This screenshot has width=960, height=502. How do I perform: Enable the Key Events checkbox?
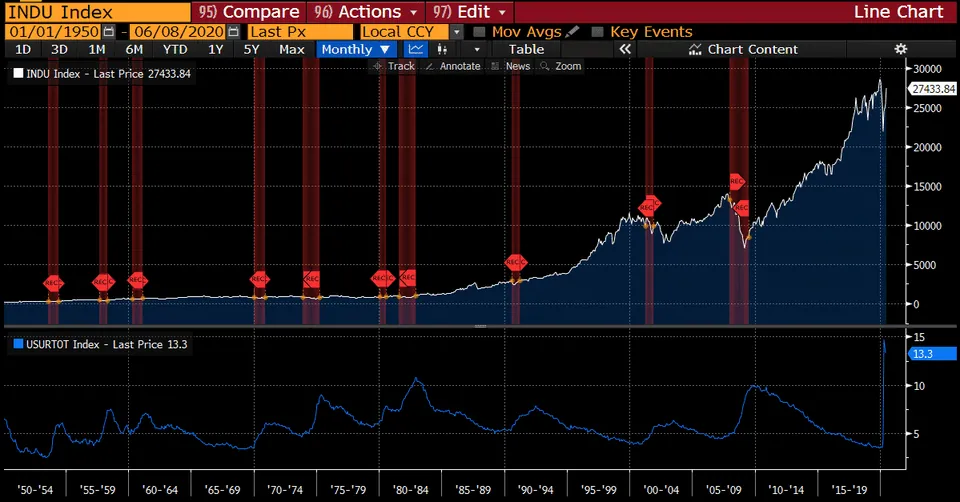(598, 32)
